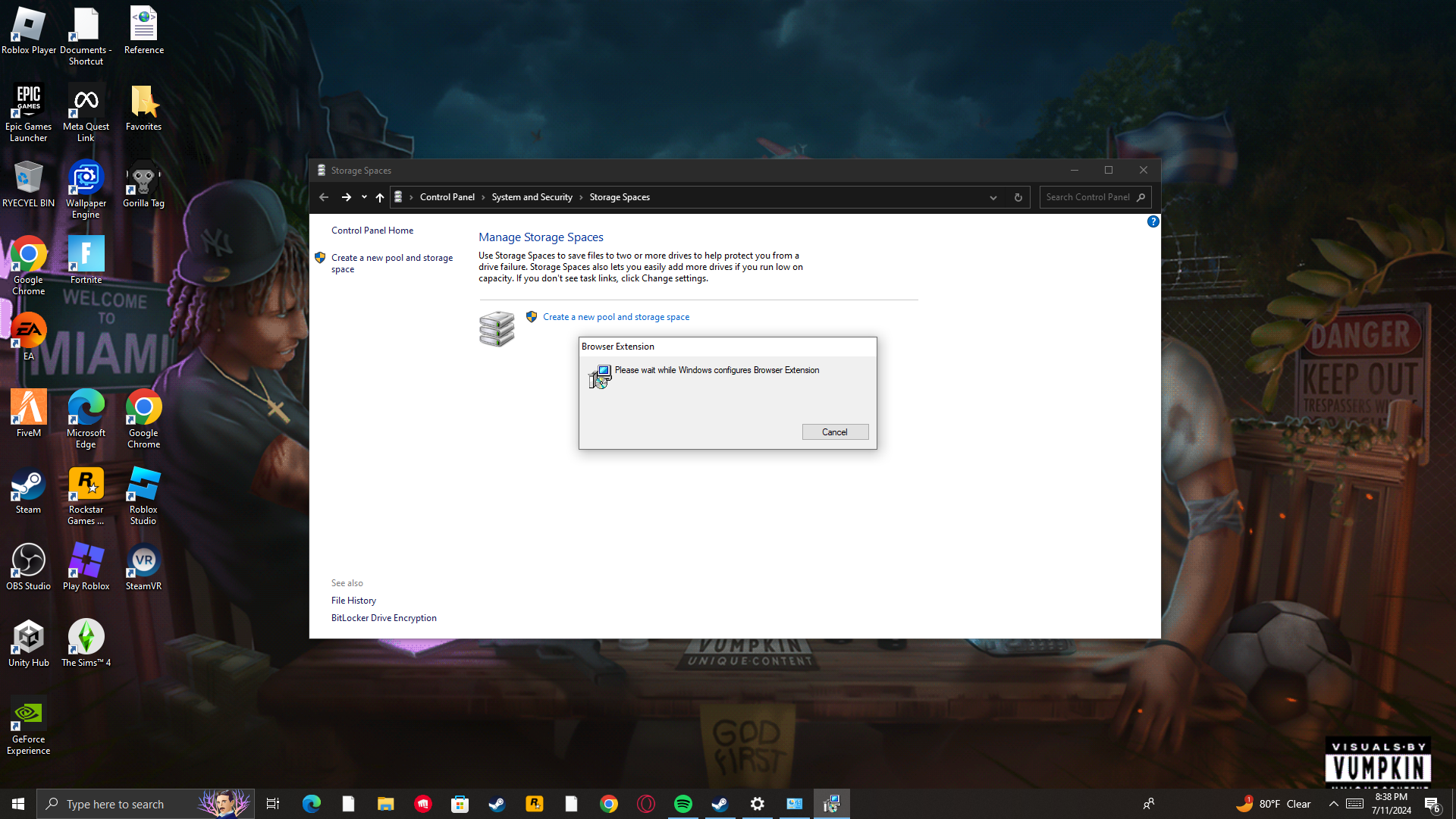Click the Up directory arrow icon
1456x819 pixels.
click(x=380, y=197)
